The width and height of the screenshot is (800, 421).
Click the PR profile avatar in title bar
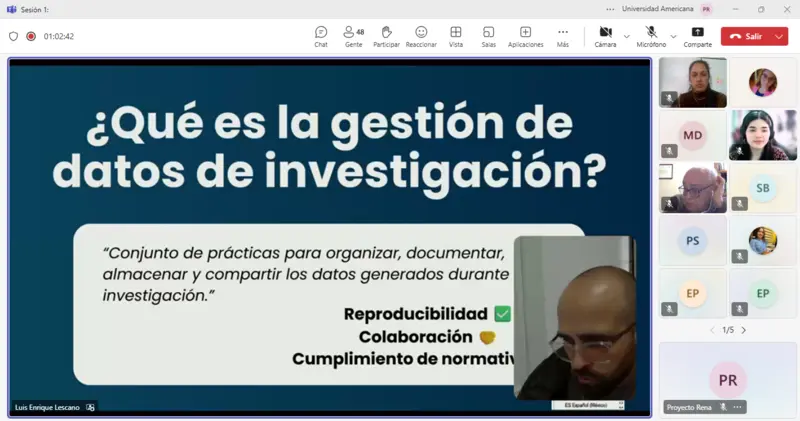coord(706,9)
